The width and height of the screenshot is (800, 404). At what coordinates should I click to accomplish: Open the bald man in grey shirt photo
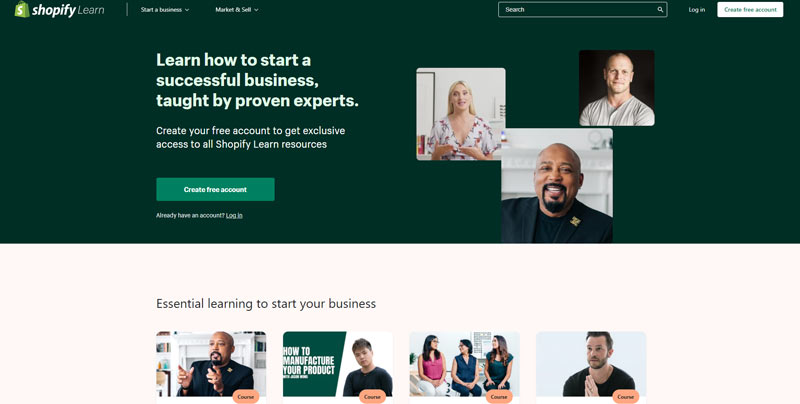click(616, 88)
